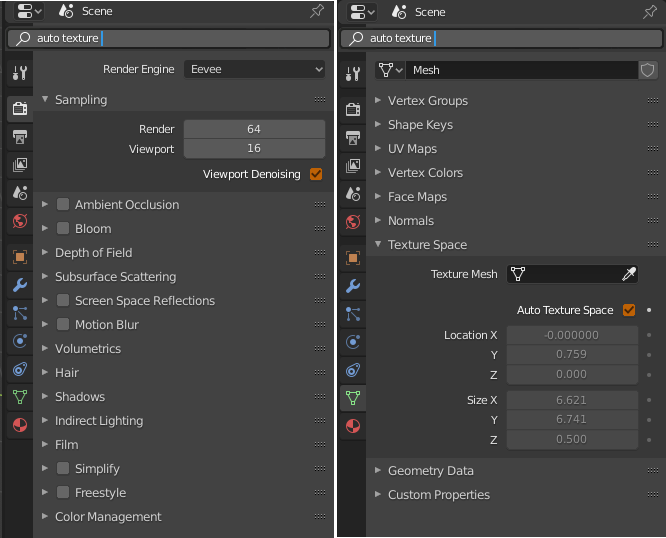The image size is (666, 538).
Task: Expand Volumetrics panel
Action: pyautogui.click(x=183, y=349)
